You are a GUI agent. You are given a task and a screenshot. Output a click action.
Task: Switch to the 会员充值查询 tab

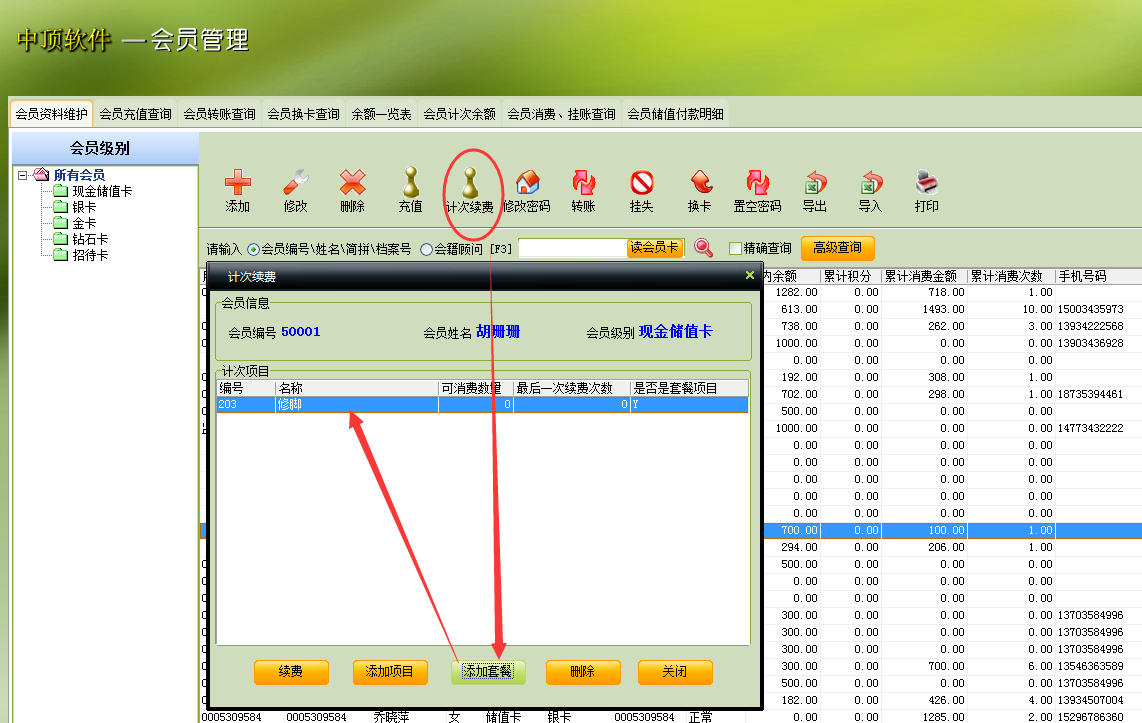coord(135,114)
